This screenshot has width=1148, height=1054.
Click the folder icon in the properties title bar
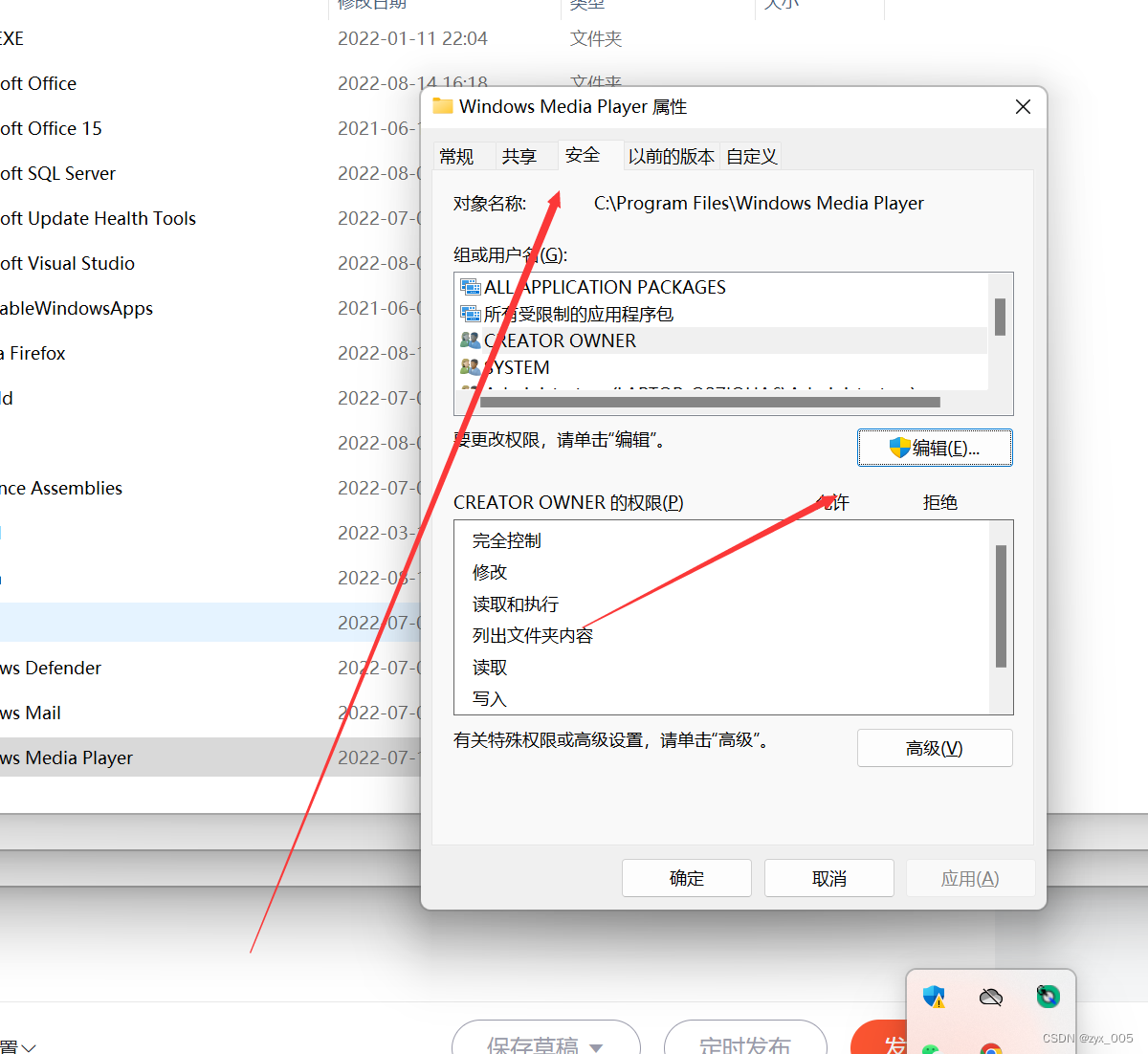[x=442, y=106]
